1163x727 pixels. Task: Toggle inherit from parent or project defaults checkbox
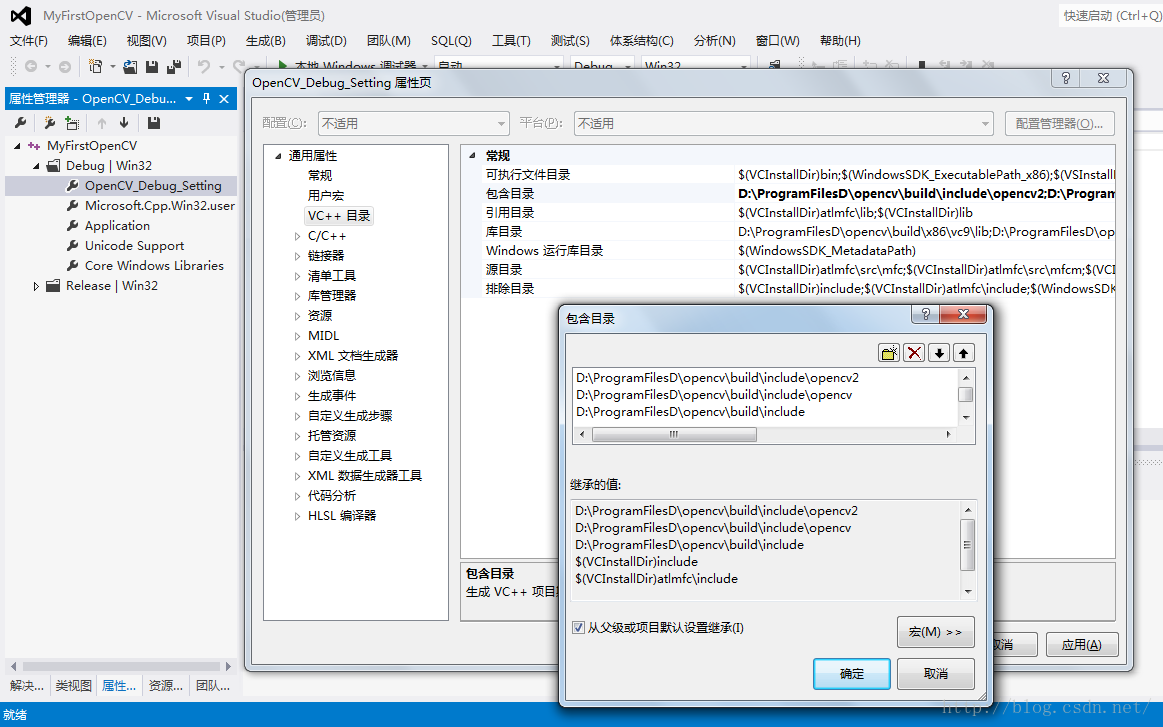click(x=579, y=628)
